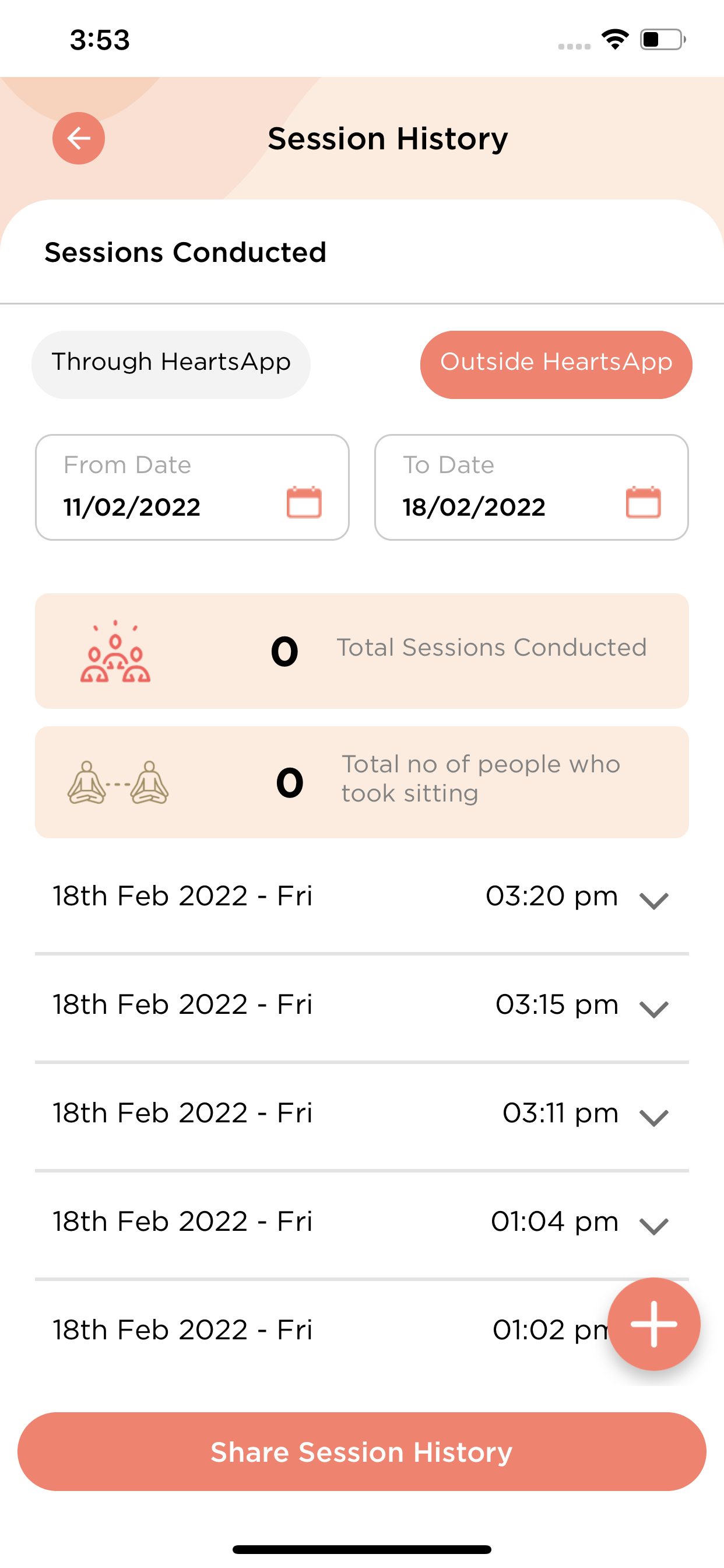Open the To Date calendar icon
The width and height of the screenshot is (724, 1568).
(x=643, y=502)
